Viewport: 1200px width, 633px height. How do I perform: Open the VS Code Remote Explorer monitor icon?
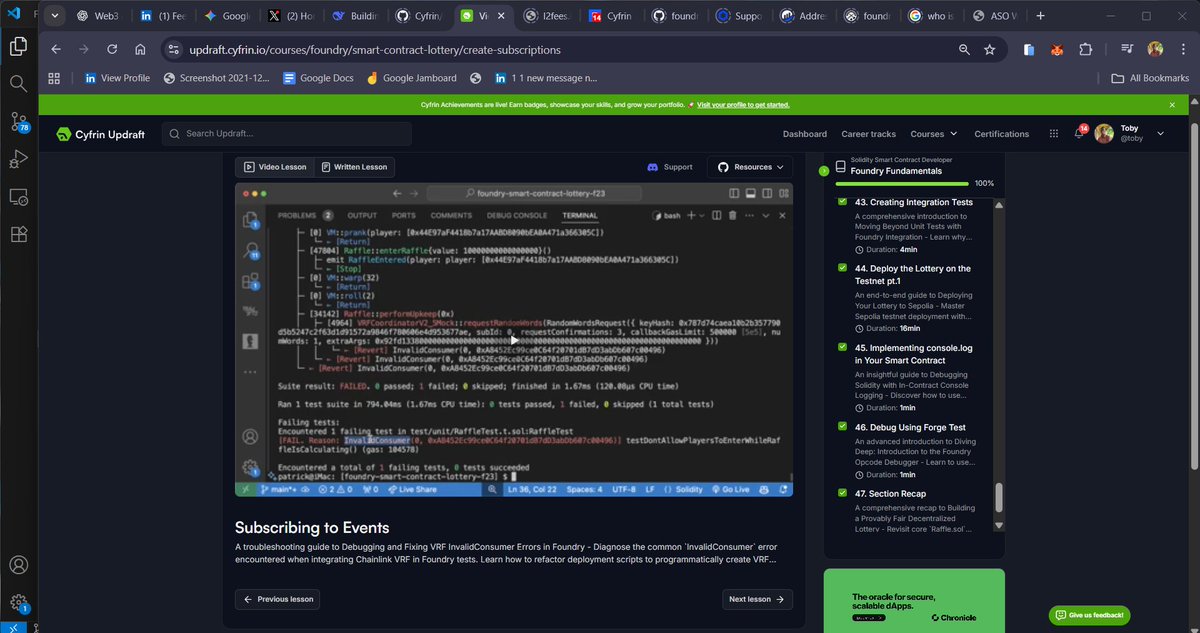(18, 197)
